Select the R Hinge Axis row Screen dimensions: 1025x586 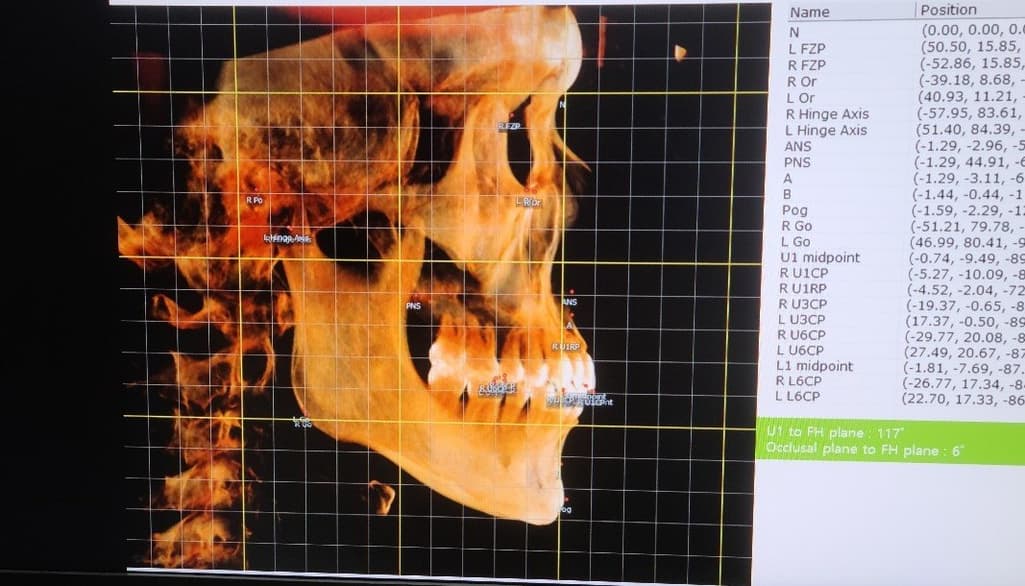(x=827, y=115)
